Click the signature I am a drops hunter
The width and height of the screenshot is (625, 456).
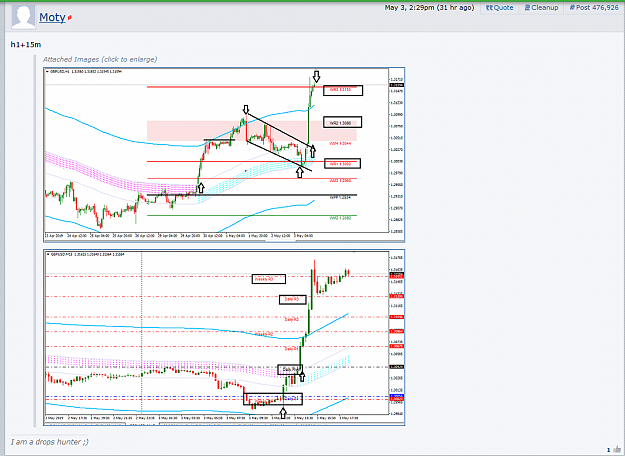click(50, 442)
